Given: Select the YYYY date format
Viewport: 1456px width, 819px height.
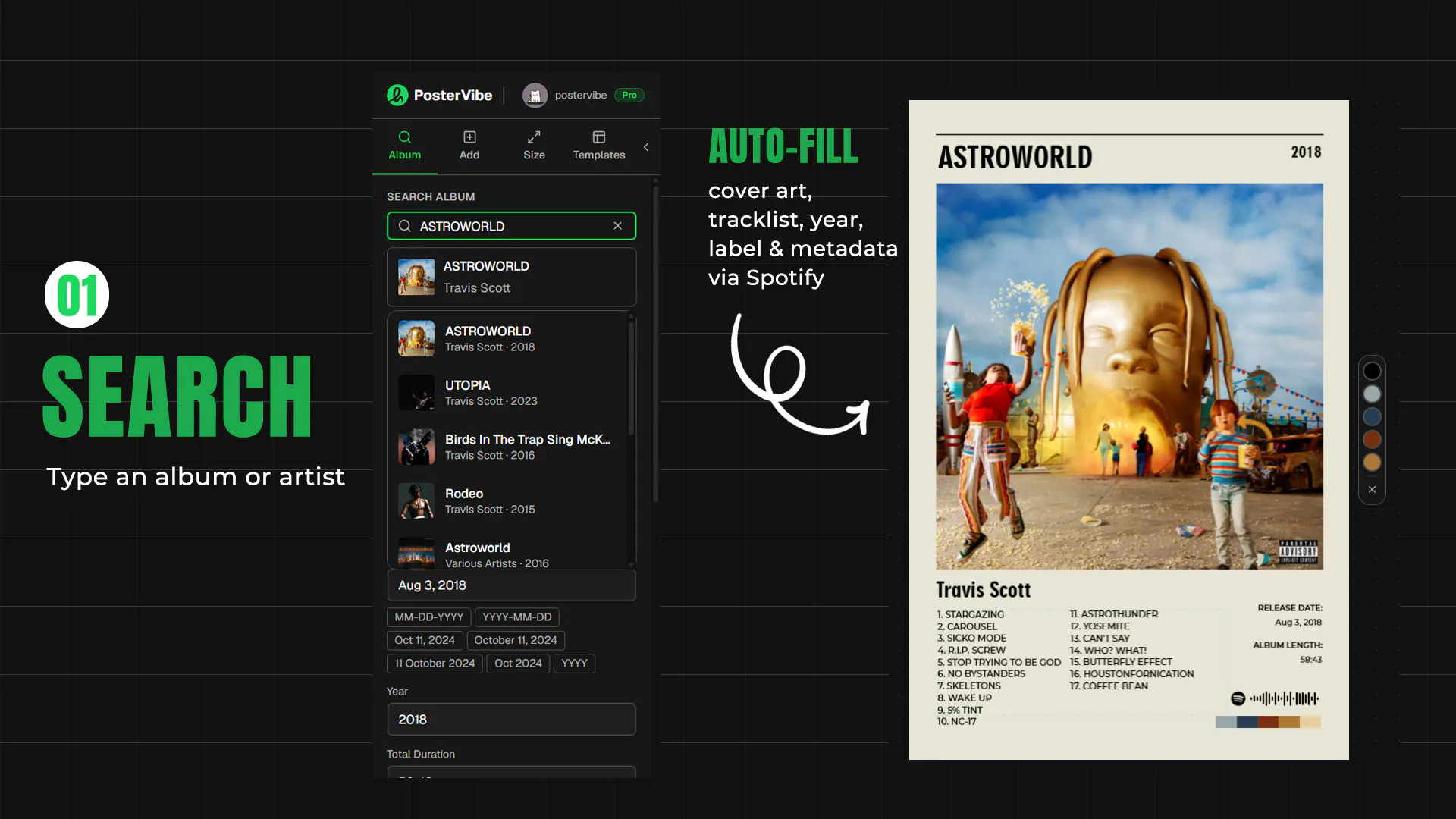Looking at the screenshot, I should [574, 664].
